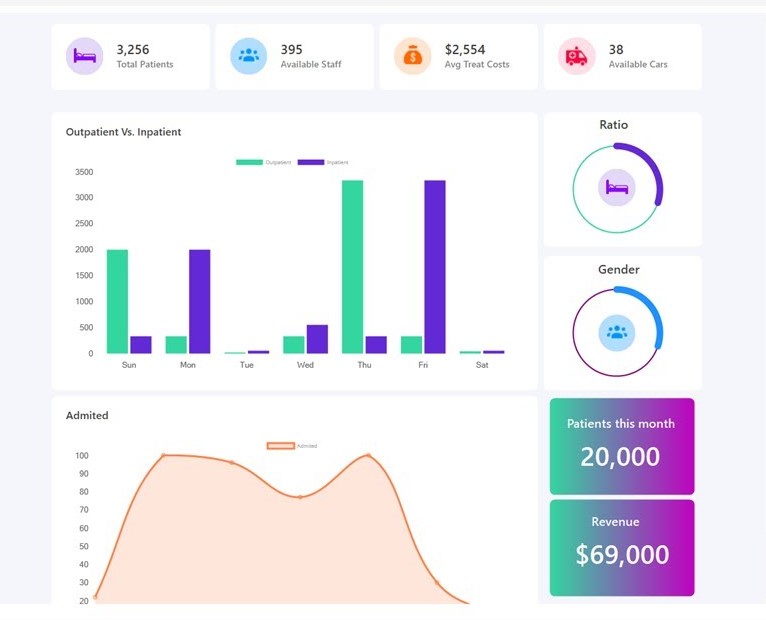The width and height of the screenshot is (766, 620).
Task: Click the first peak point on Admited line
Action: point(163,455)
